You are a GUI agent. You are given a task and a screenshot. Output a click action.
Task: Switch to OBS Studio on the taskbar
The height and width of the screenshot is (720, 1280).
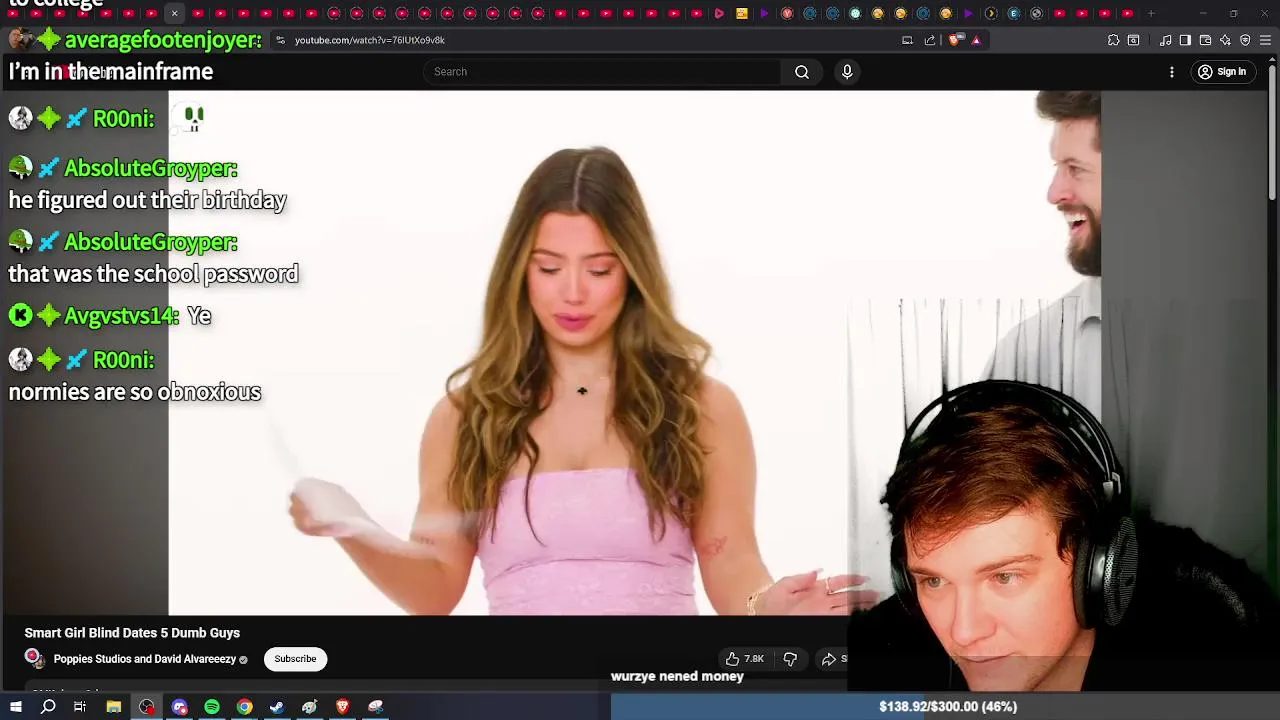click(147, 707)
